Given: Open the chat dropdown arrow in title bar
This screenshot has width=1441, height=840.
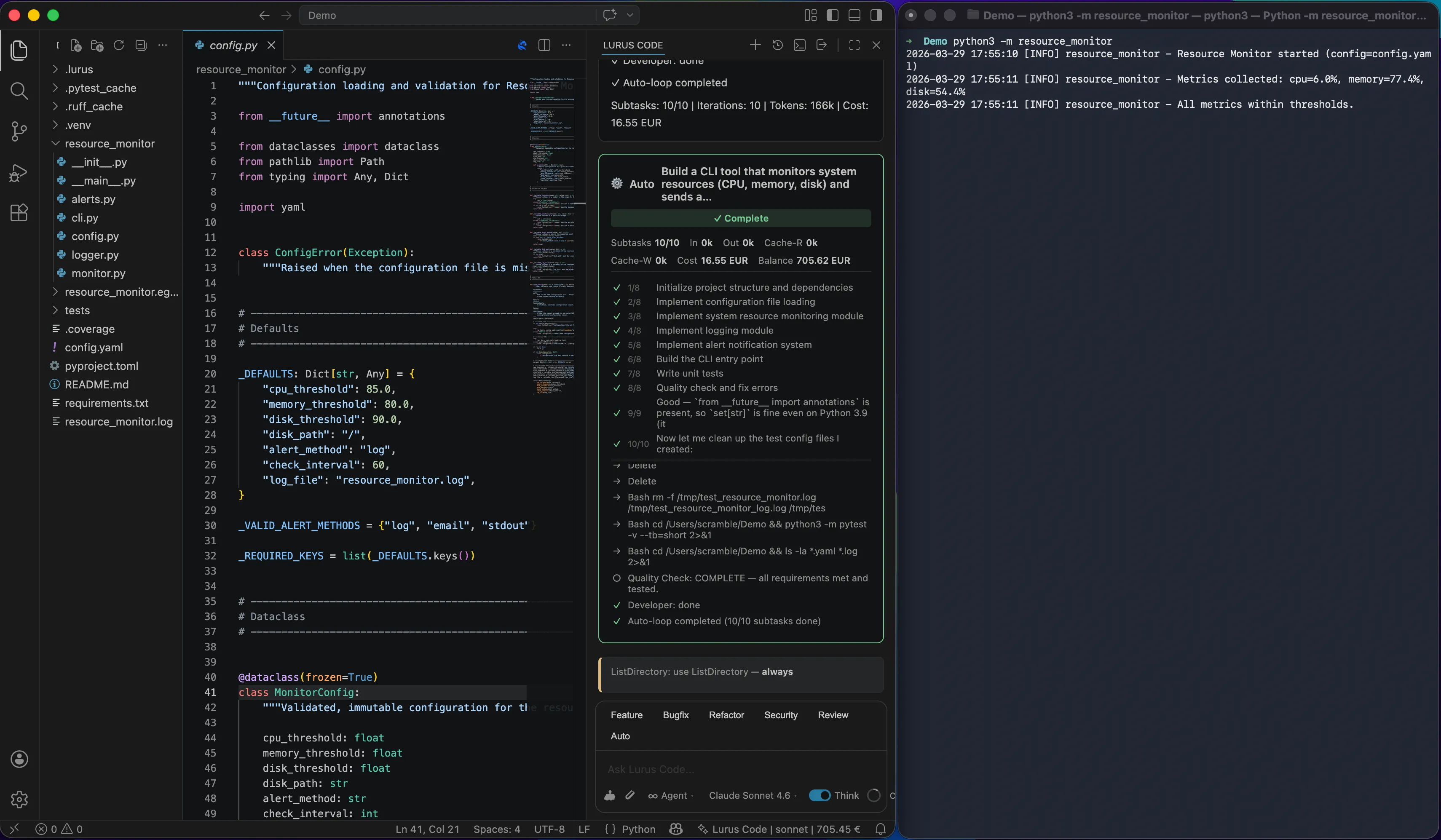Looking at the screenshot, I should tap(629, 15).
